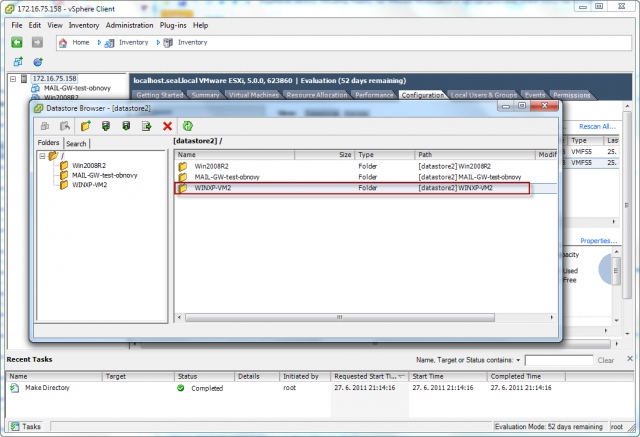Screen dimensions: 640x437
Task: Switch to the Performance tab
Action: (374, 95)
